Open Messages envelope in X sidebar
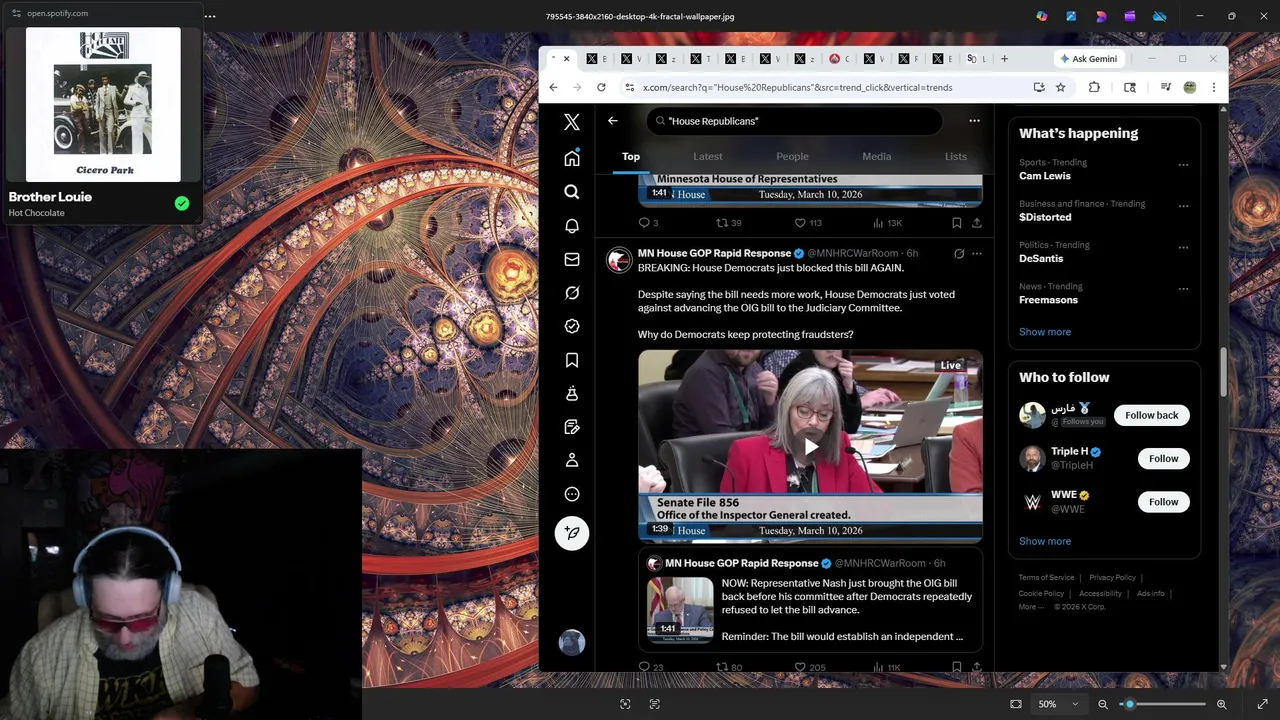Viewport: 1280px width, 720px height. tap(572, 259)
